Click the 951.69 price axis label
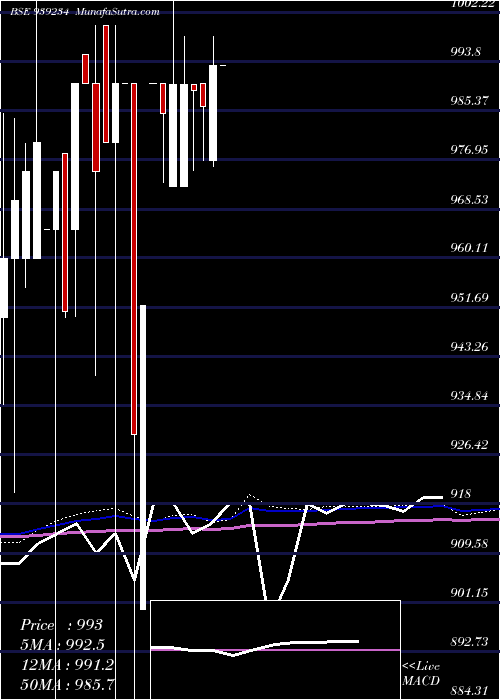Image resolution: width=500 pixels, height=700 pixels. [469, 297]
